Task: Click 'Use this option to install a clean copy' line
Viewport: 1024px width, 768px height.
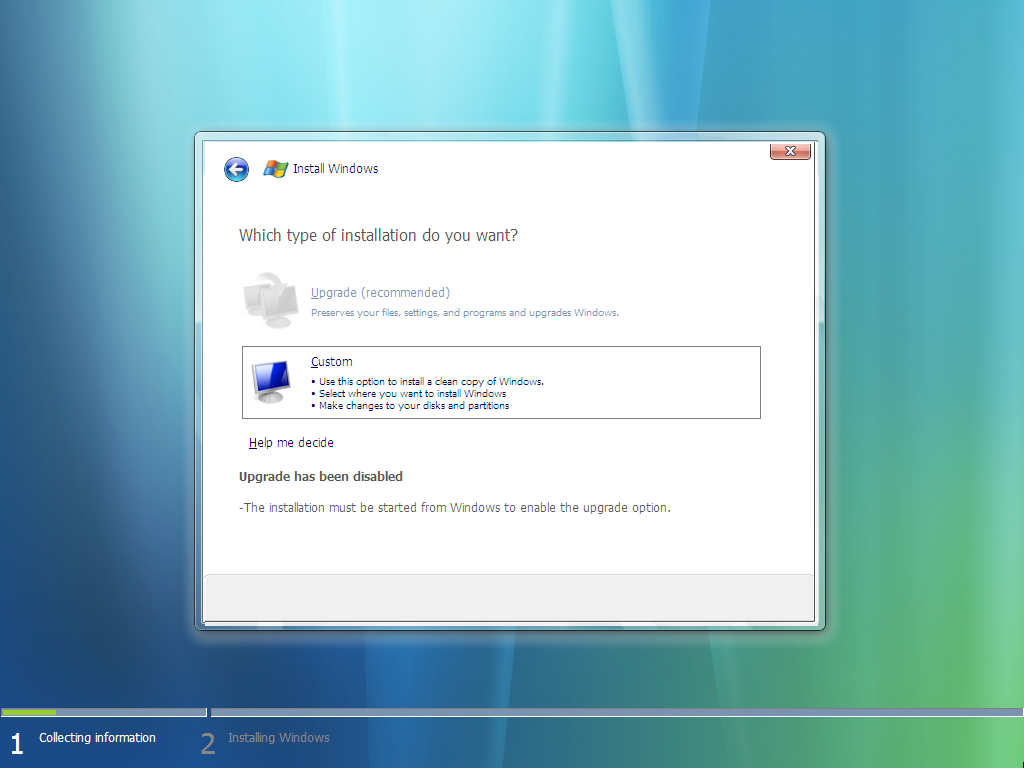Action: click(428, 381)
